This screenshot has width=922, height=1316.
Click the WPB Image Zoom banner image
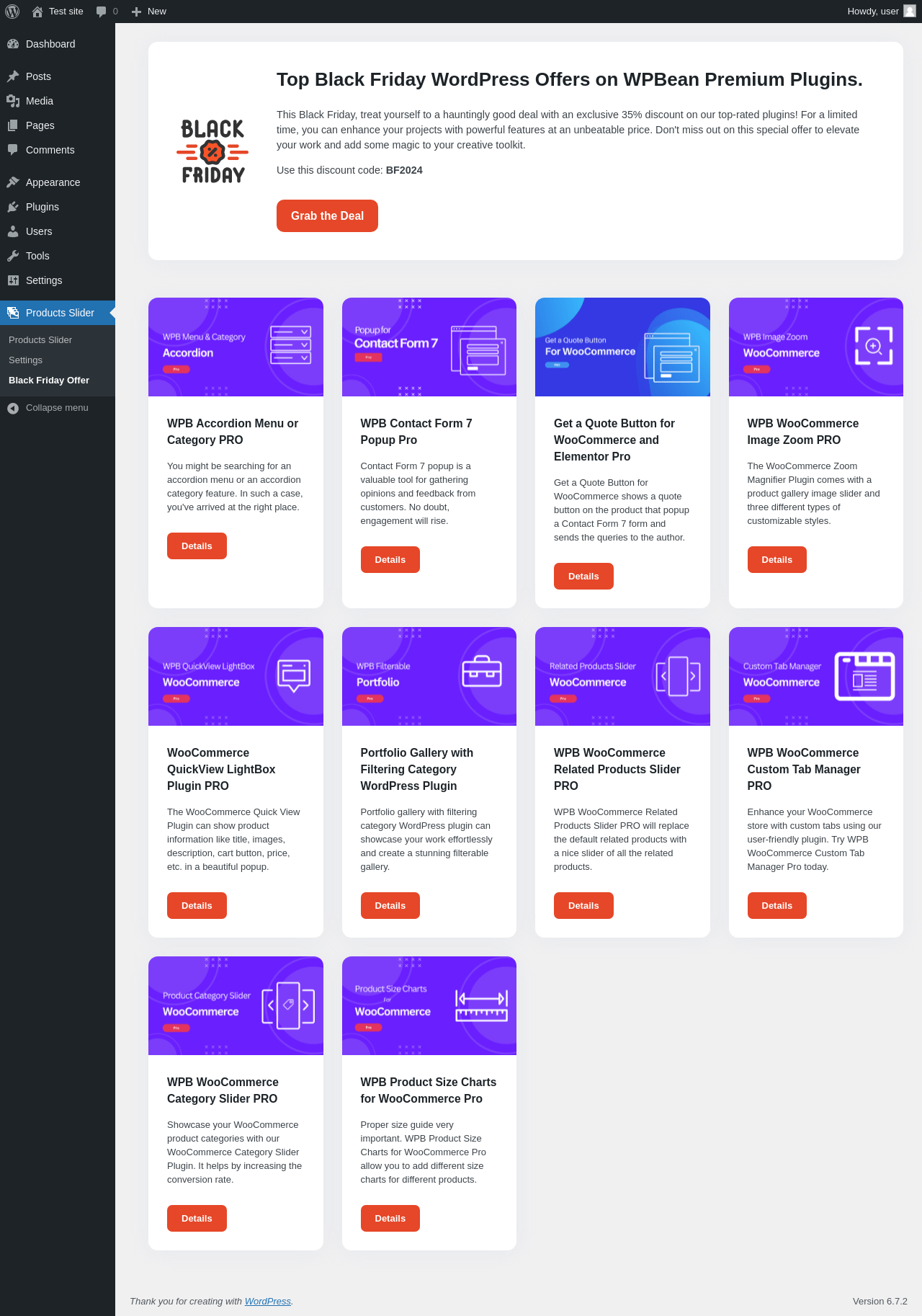(816, 347)
